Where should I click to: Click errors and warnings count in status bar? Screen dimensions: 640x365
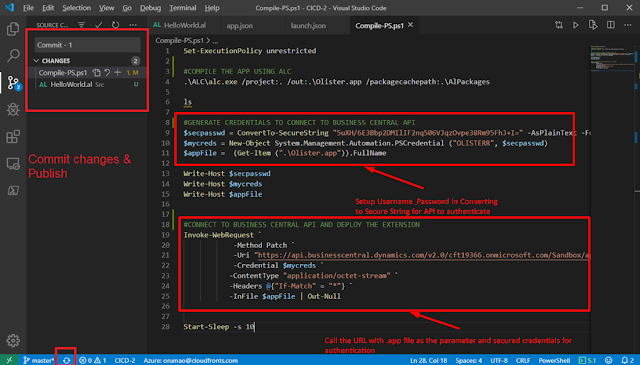[93, 360]
